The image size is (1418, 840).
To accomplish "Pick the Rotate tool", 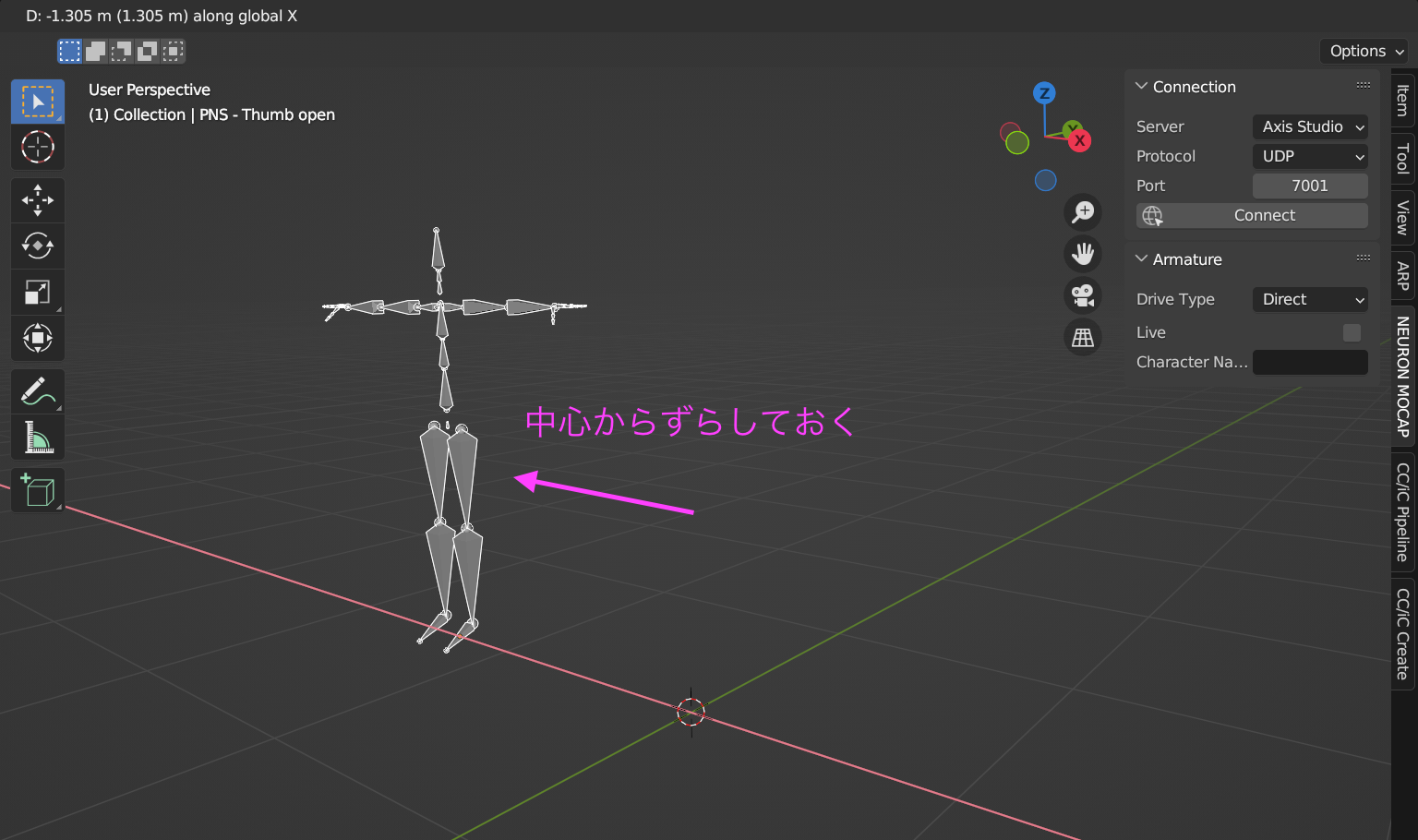I will (38, 246).
